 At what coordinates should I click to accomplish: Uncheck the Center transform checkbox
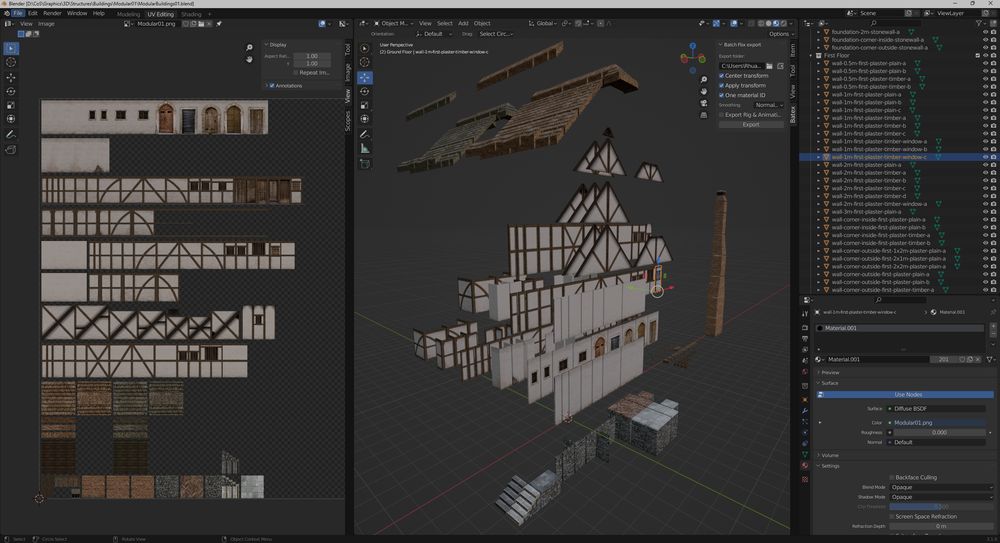coord(722,76)
